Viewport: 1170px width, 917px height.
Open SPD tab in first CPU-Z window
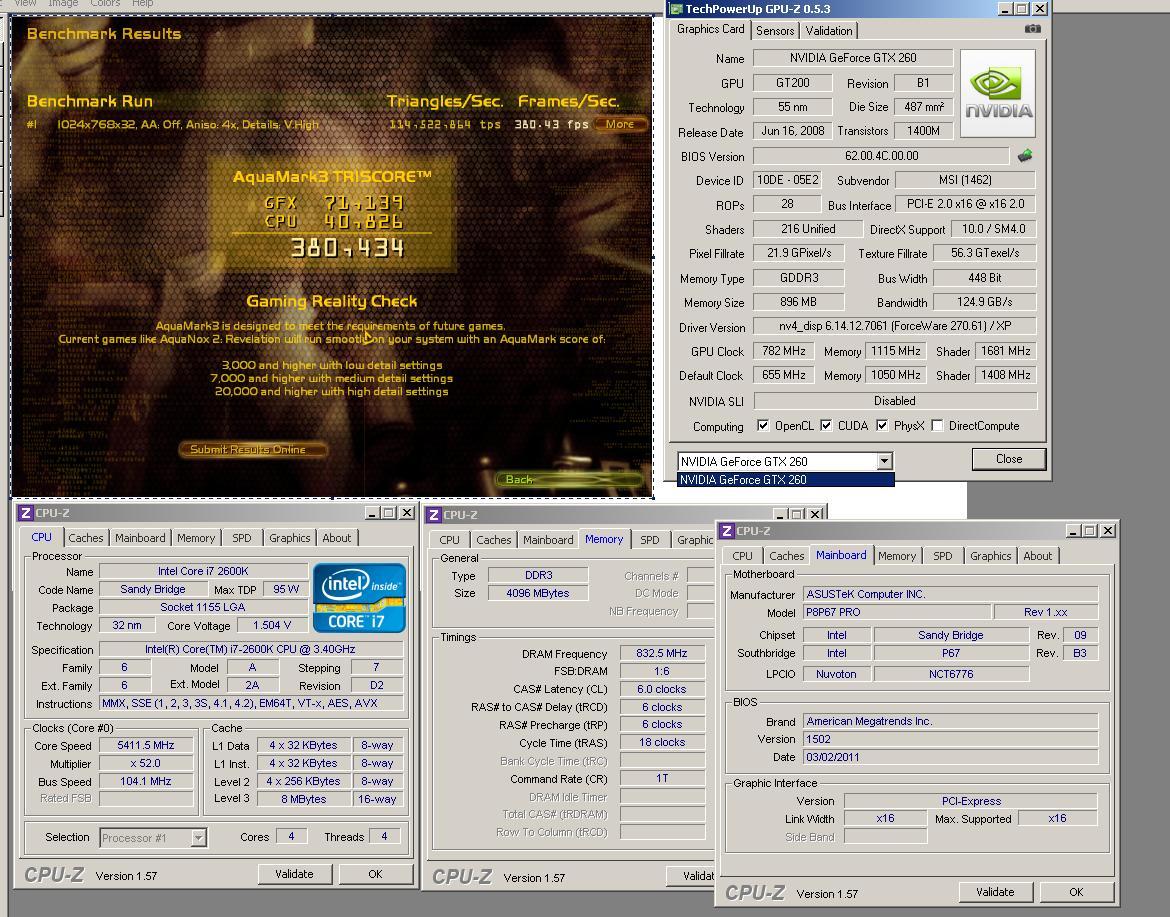(x=242, y=538)
